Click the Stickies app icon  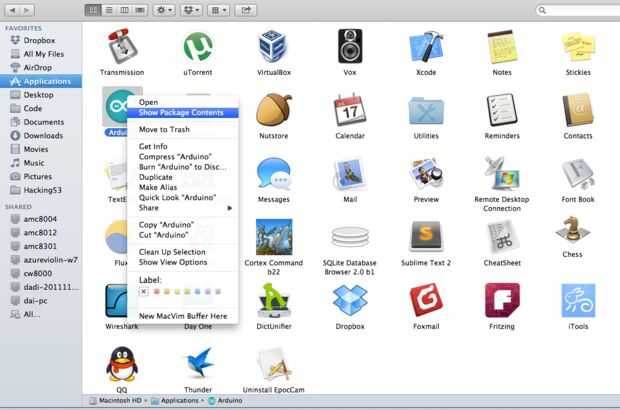pyautogui.click(x=578, y=46)
